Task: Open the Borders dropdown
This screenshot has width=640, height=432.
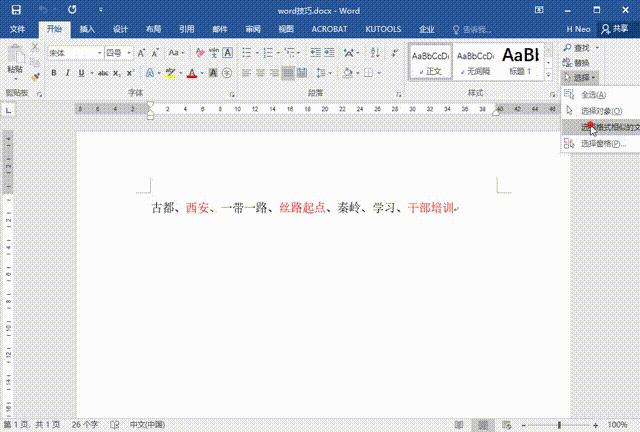Action: pos(379,73)
